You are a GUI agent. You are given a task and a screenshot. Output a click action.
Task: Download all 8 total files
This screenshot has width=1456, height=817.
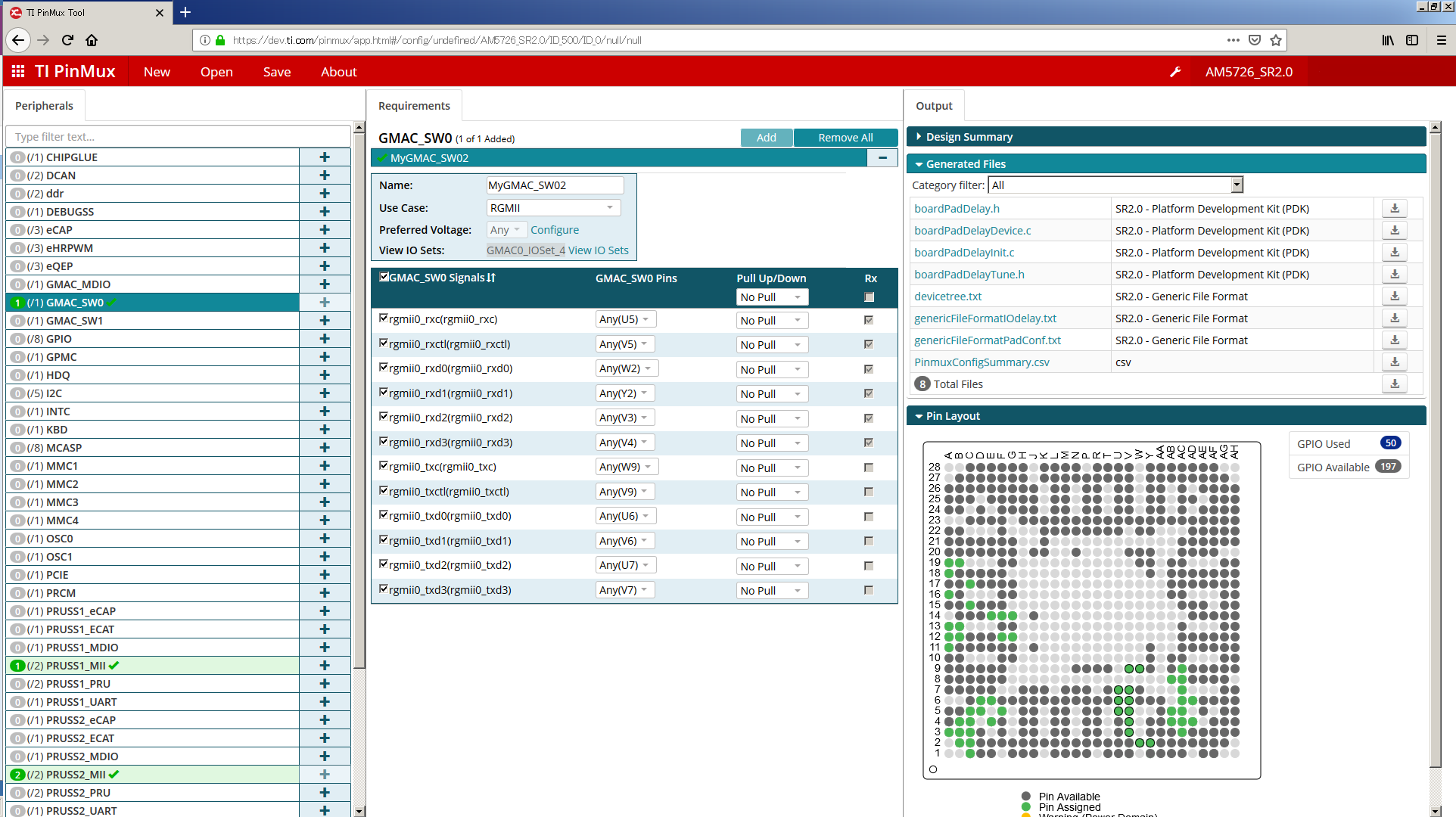point(1395,384)
